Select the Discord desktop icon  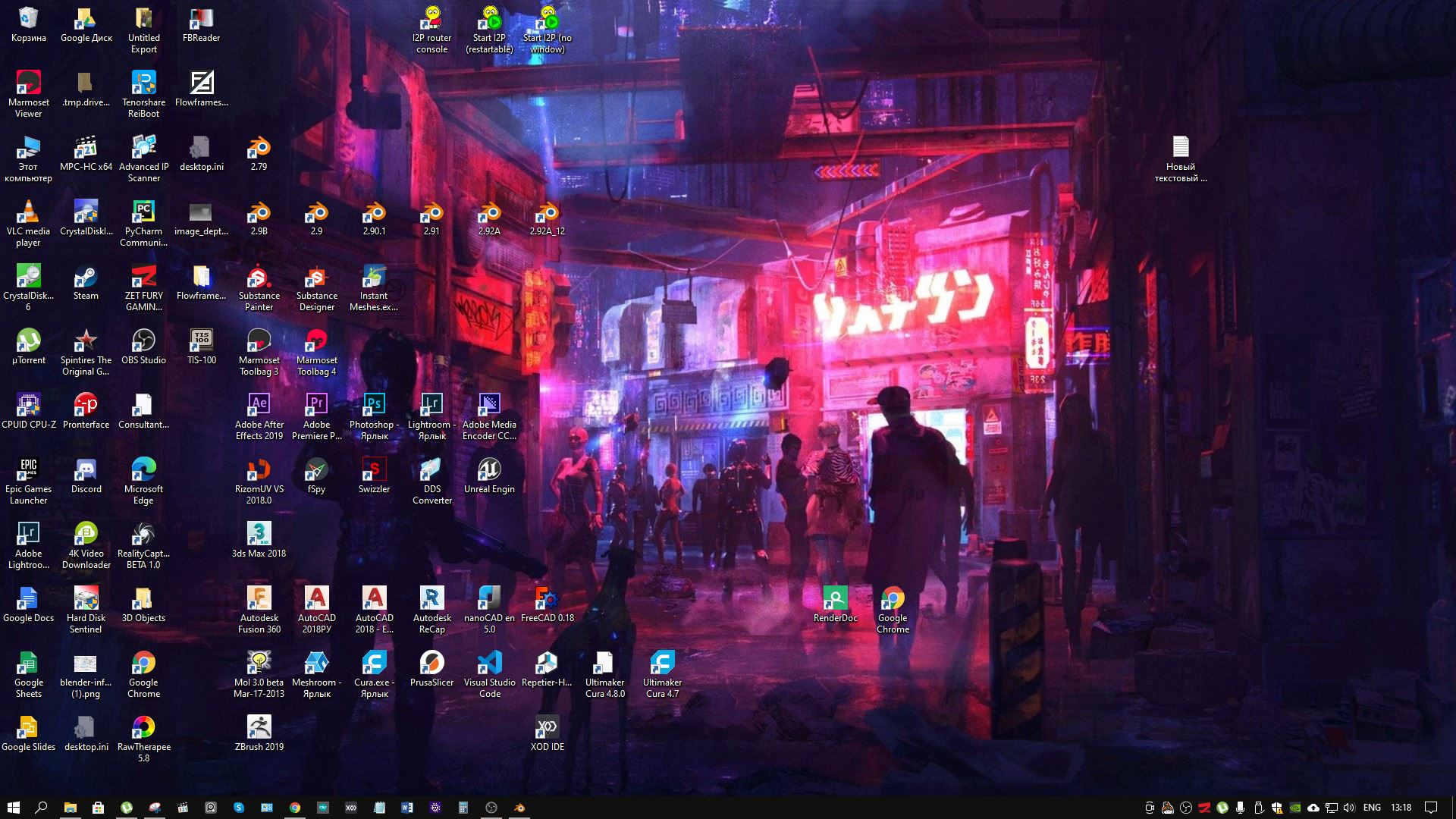click(86, 475)
